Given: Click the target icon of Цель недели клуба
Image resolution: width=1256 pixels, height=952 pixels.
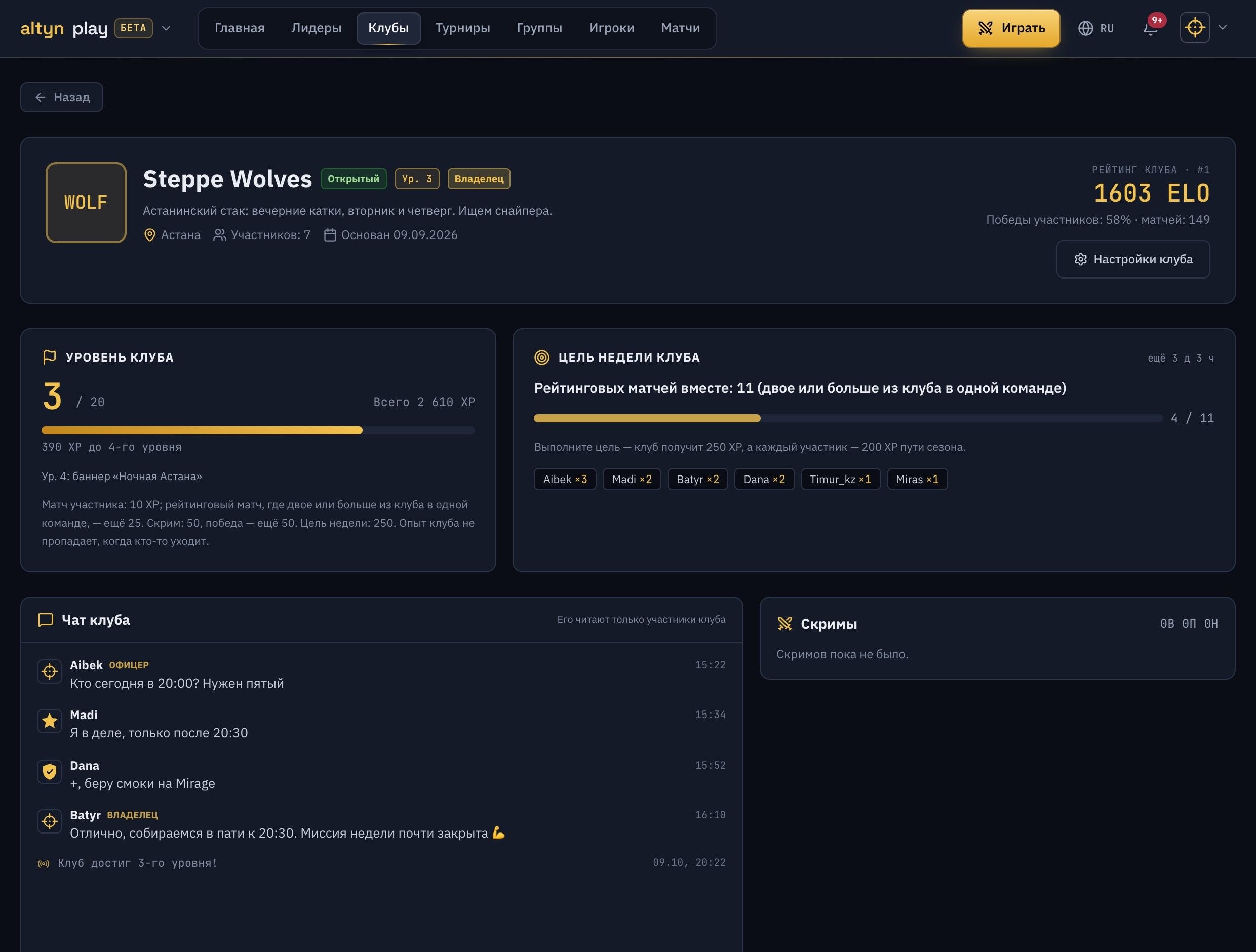Looking at the screenshot, I should (542, 357).
